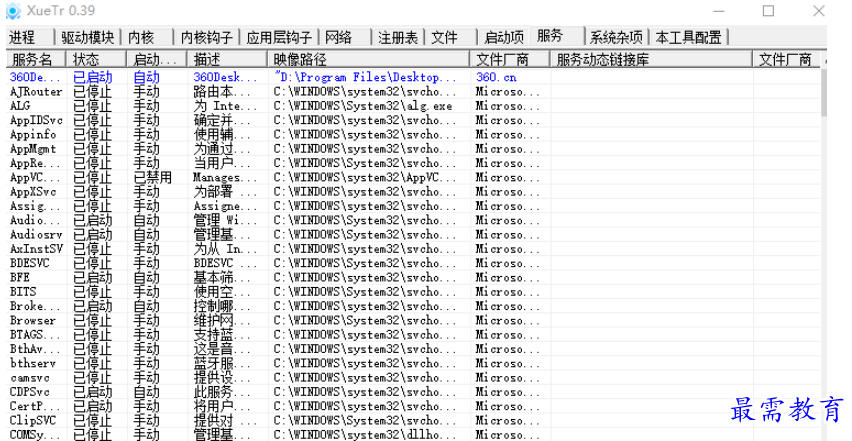Click the 360.cn vendor cell
Viewport: 852px width, 441px height.
pyautogui.click(x=496, y=77)
